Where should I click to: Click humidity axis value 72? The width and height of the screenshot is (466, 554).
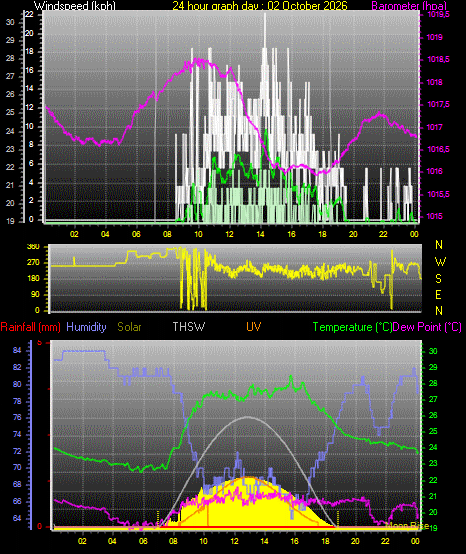coord(17,452)
